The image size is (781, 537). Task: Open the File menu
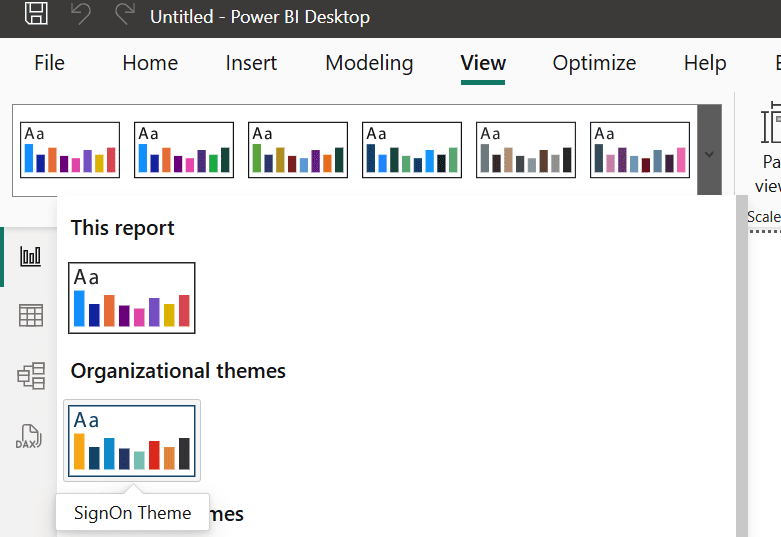[49, 63]
